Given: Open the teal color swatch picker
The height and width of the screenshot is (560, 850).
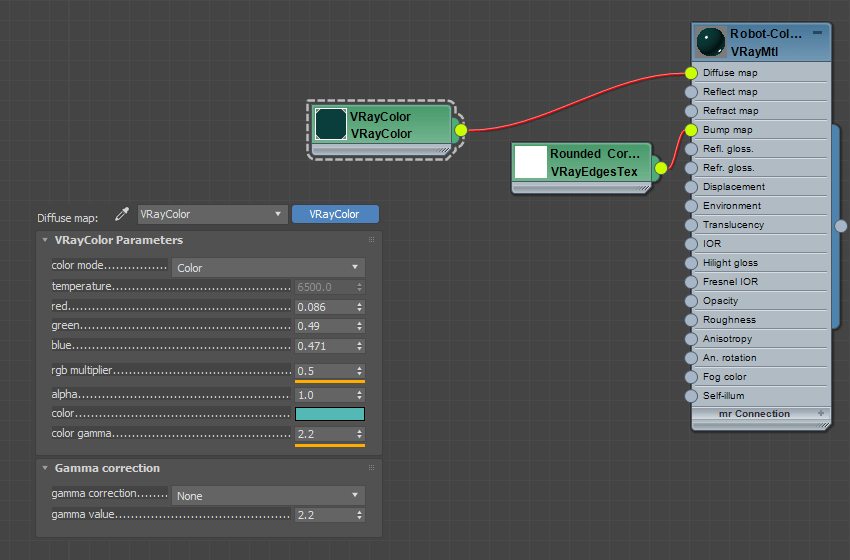Looking at the screenshot, I should pos(330,414).
